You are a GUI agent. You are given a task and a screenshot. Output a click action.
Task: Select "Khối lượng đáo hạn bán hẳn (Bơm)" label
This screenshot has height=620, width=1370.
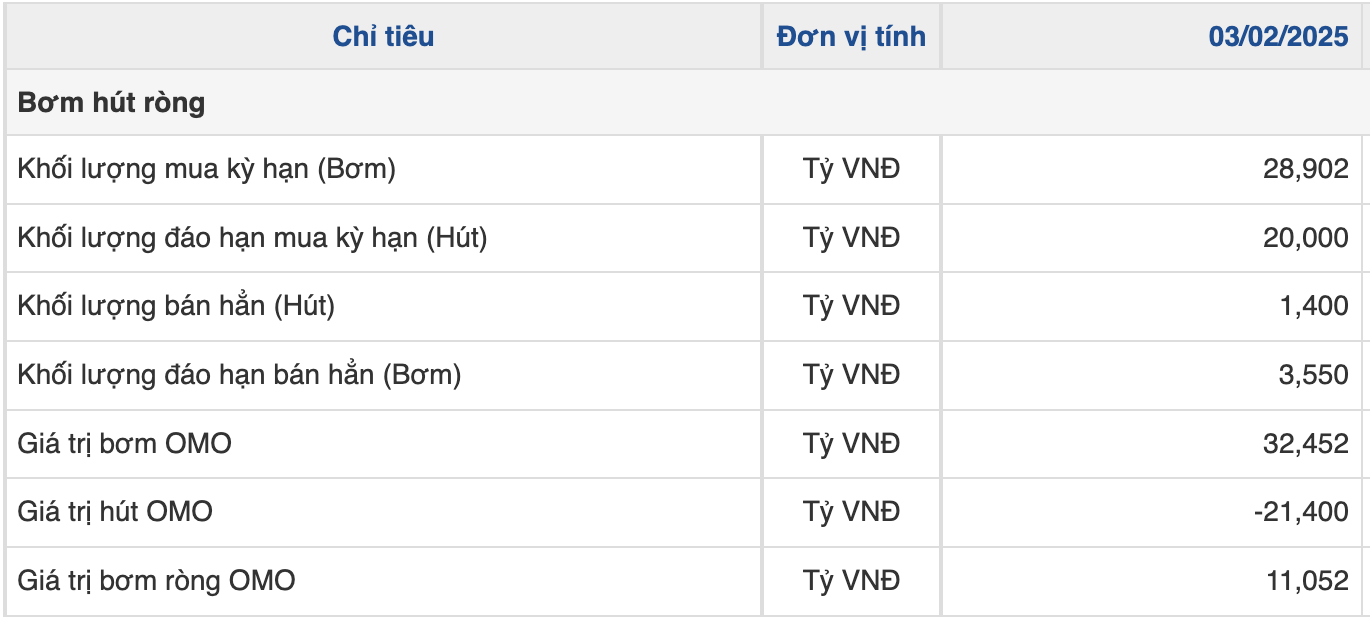(x=239, y=375)
